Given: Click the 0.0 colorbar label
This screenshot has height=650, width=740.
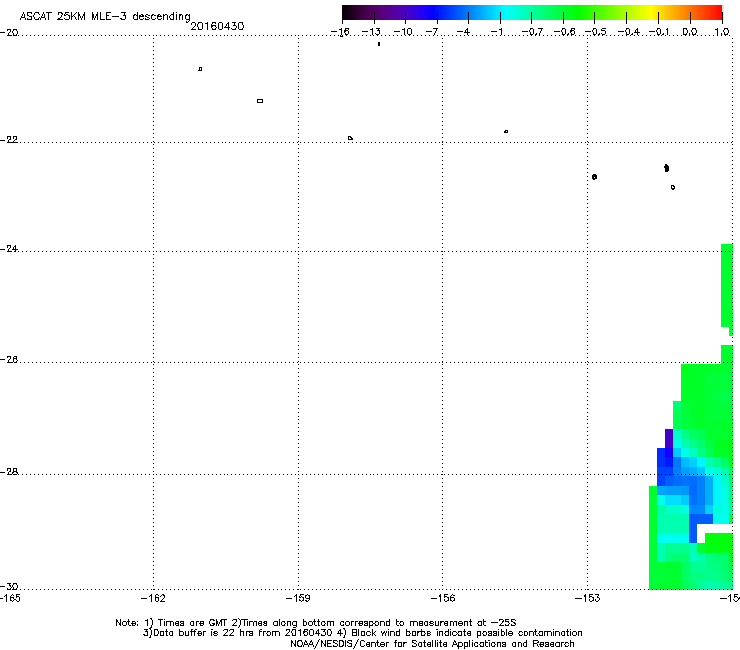Looking at the screenshot, I should click(690, 32).
